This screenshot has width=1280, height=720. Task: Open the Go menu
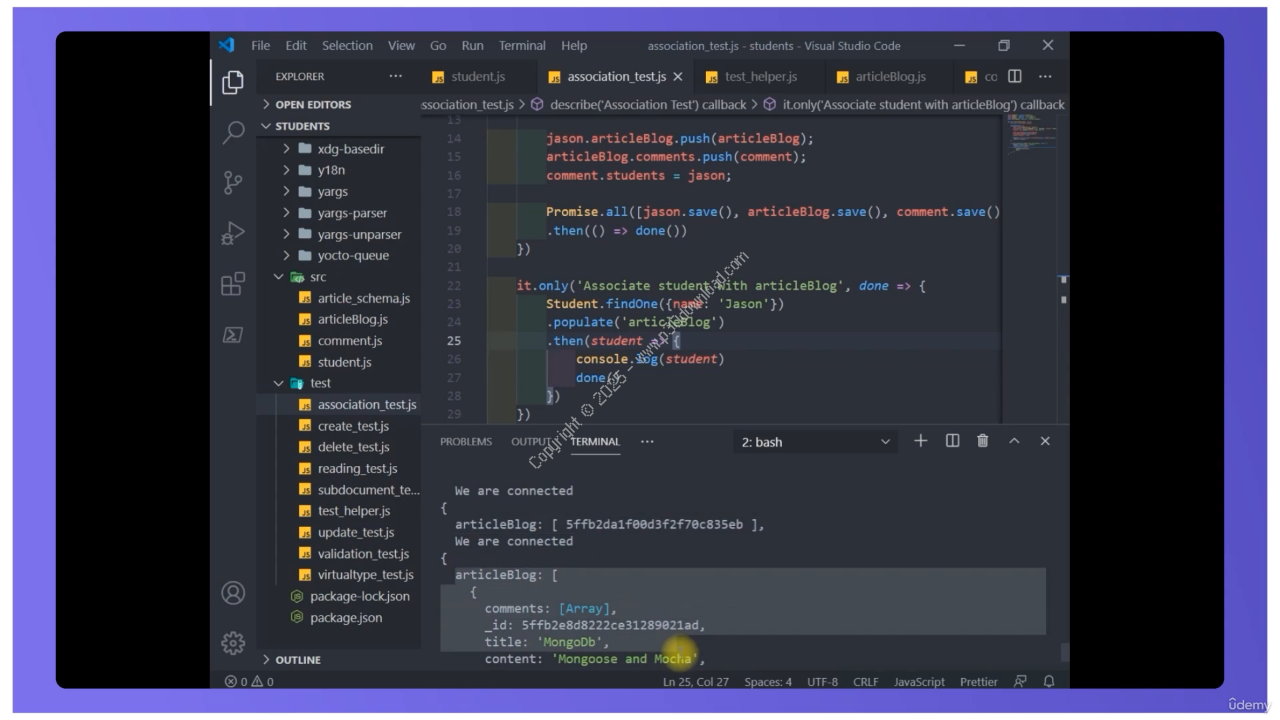pyautogui.click(x=438, y=45)
